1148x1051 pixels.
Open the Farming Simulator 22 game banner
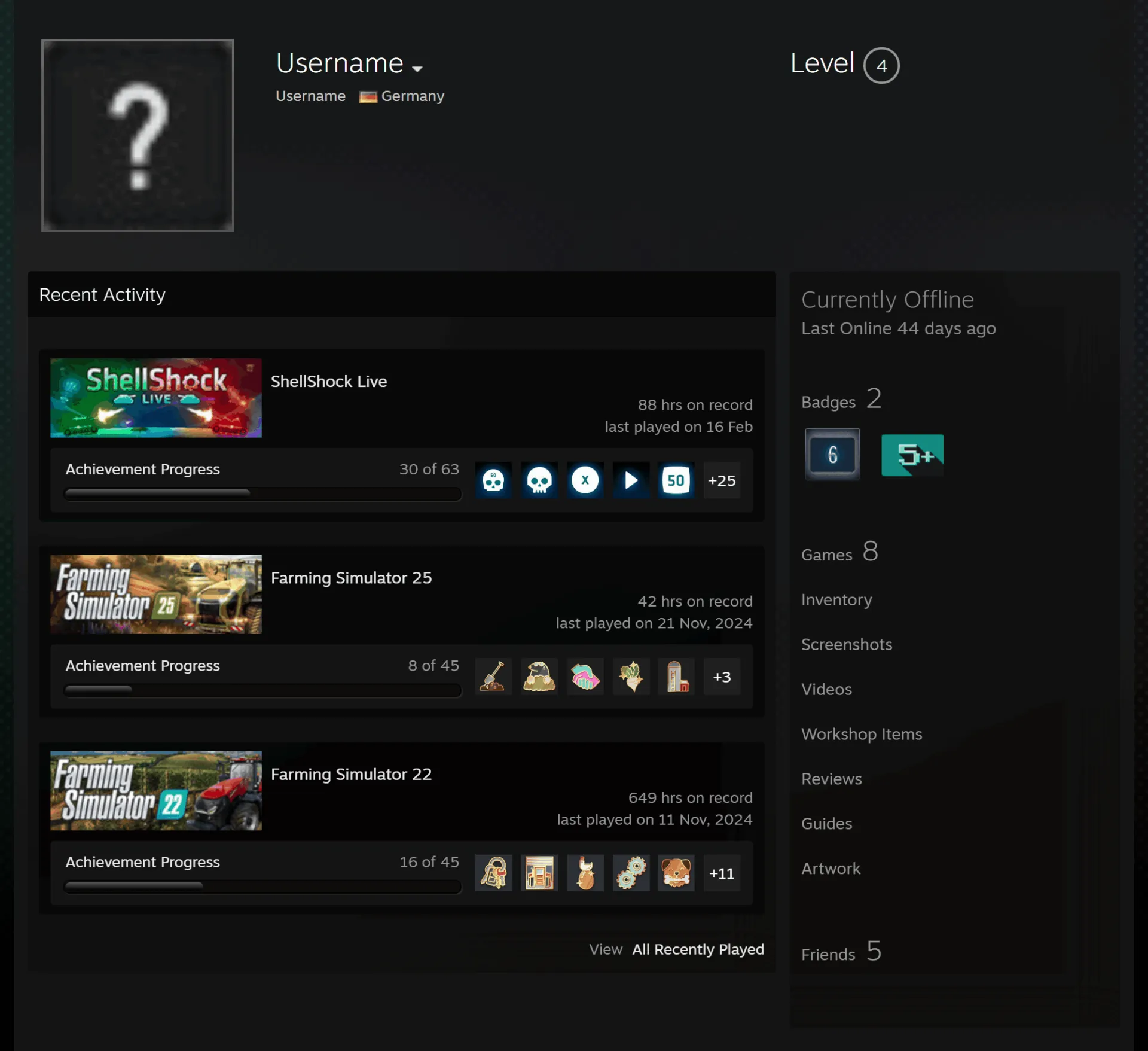pyautogui.click(x=156, y=790)
